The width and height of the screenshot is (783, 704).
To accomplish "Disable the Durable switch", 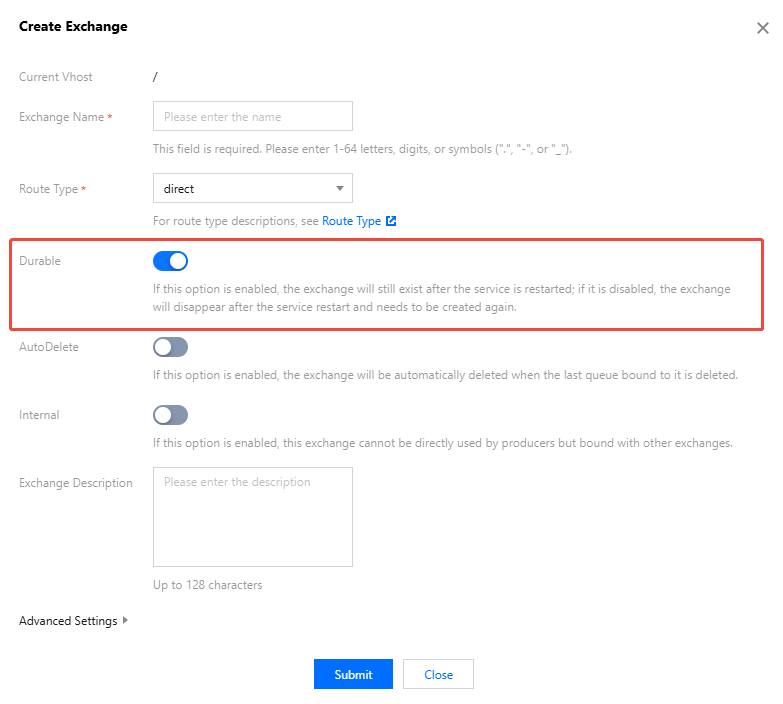I will [170, 261].
